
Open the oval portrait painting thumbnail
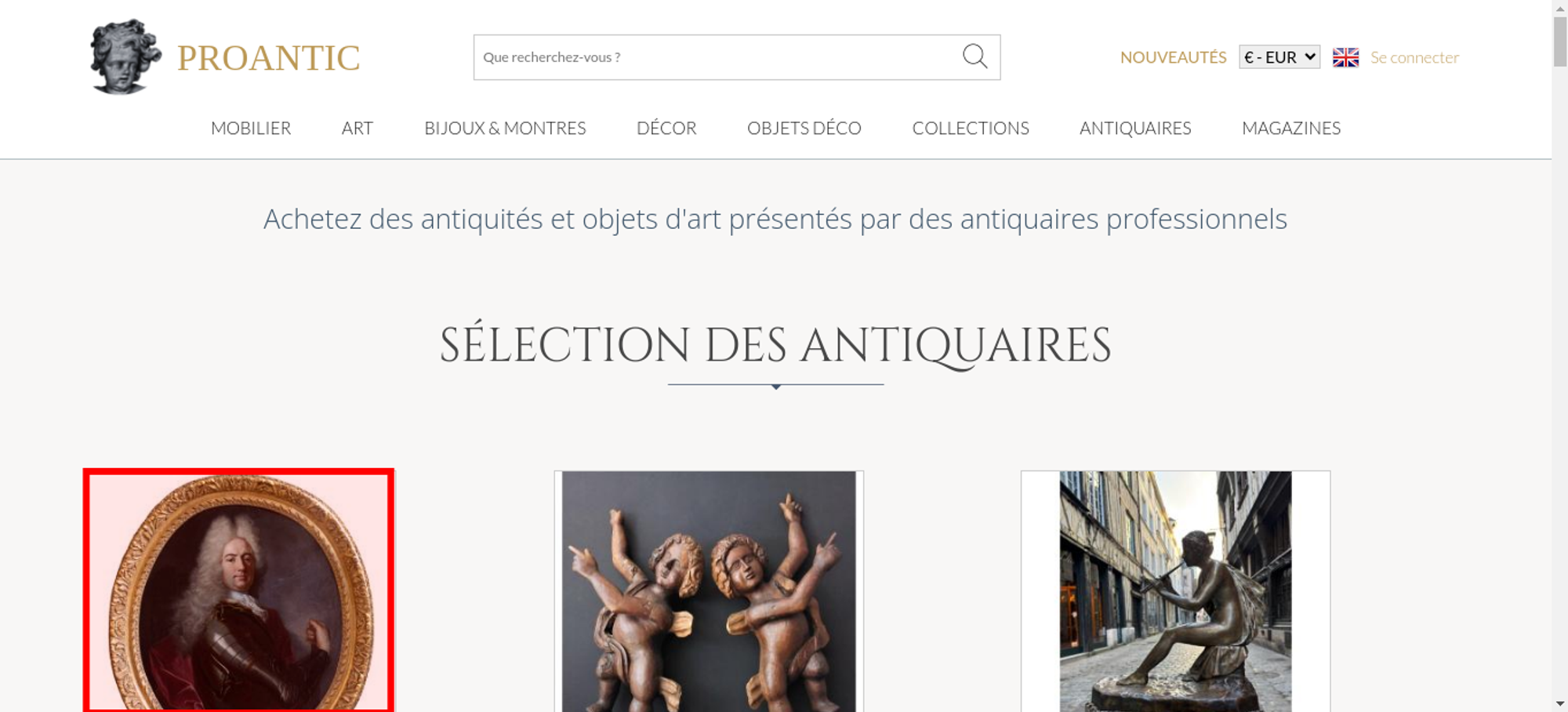click(238, 590)
